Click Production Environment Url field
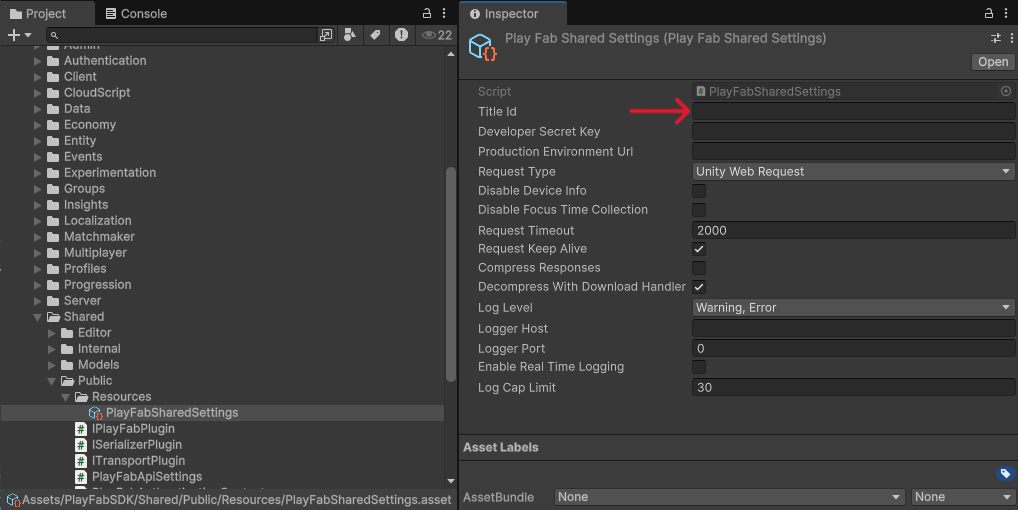Viewport: 1018px width, 510px height. click(x=853, y=151)
